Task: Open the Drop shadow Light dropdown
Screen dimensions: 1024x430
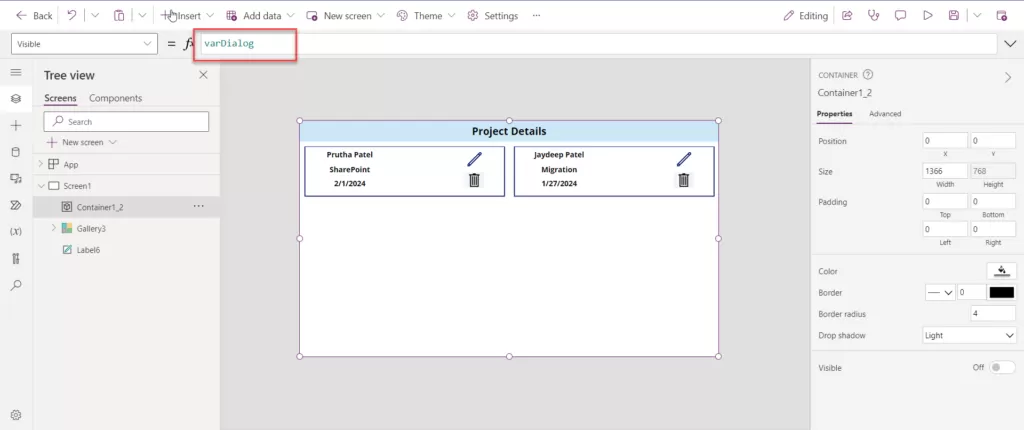Action: (969, 335)
